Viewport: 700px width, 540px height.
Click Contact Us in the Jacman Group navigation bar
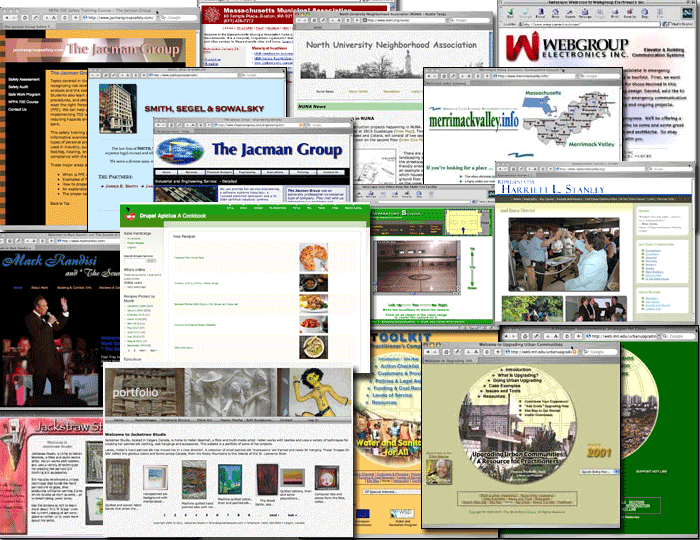click(331, 172)
